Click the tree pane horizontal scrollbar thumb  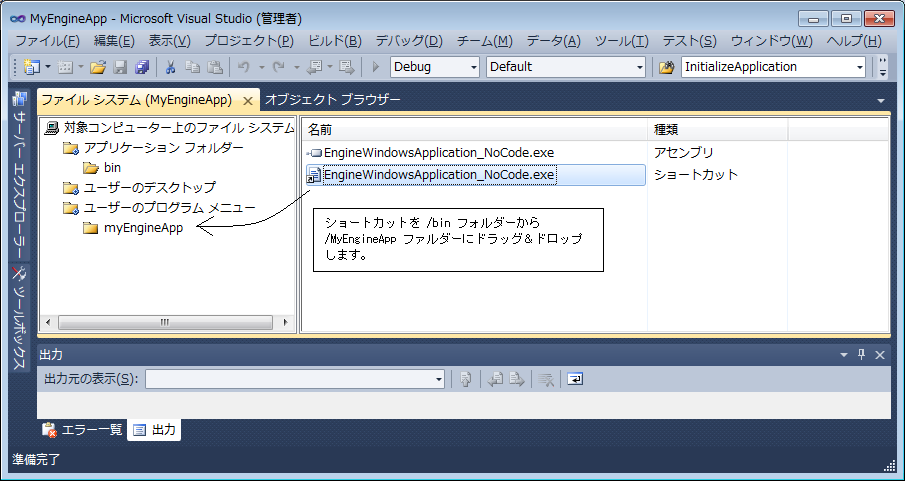165,322
